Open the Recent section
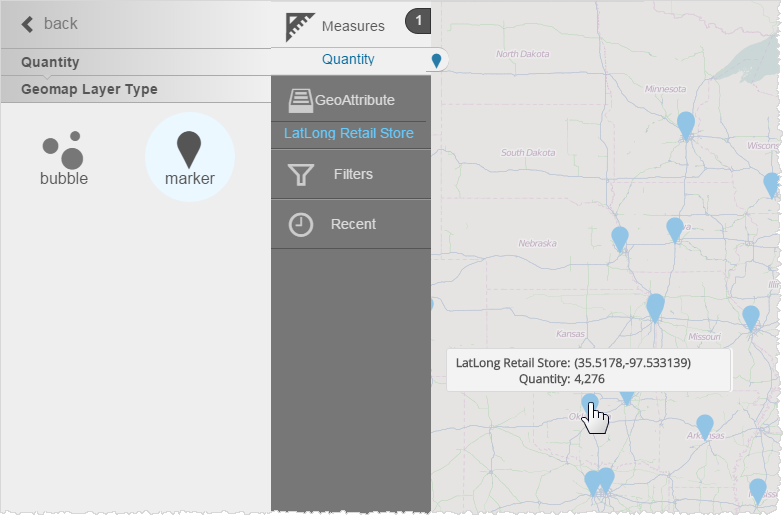 (x=353, y=225)
